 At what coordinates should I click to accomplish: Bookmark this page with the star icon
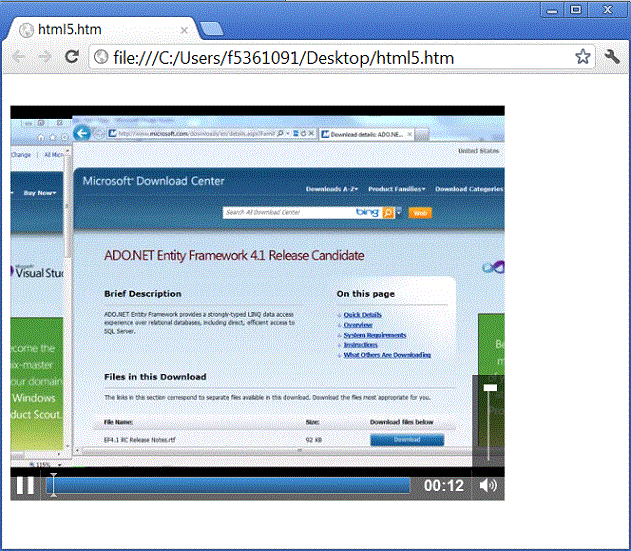583,57
